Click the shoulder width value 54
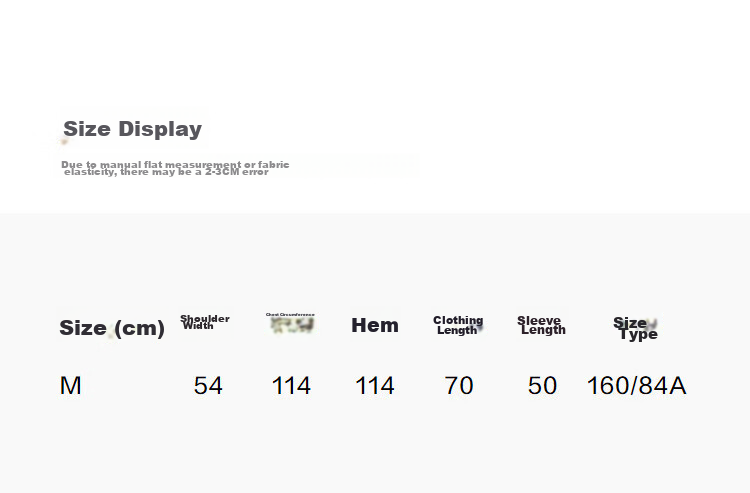Screen dimensions: 750x493 [x=208, y=385]
